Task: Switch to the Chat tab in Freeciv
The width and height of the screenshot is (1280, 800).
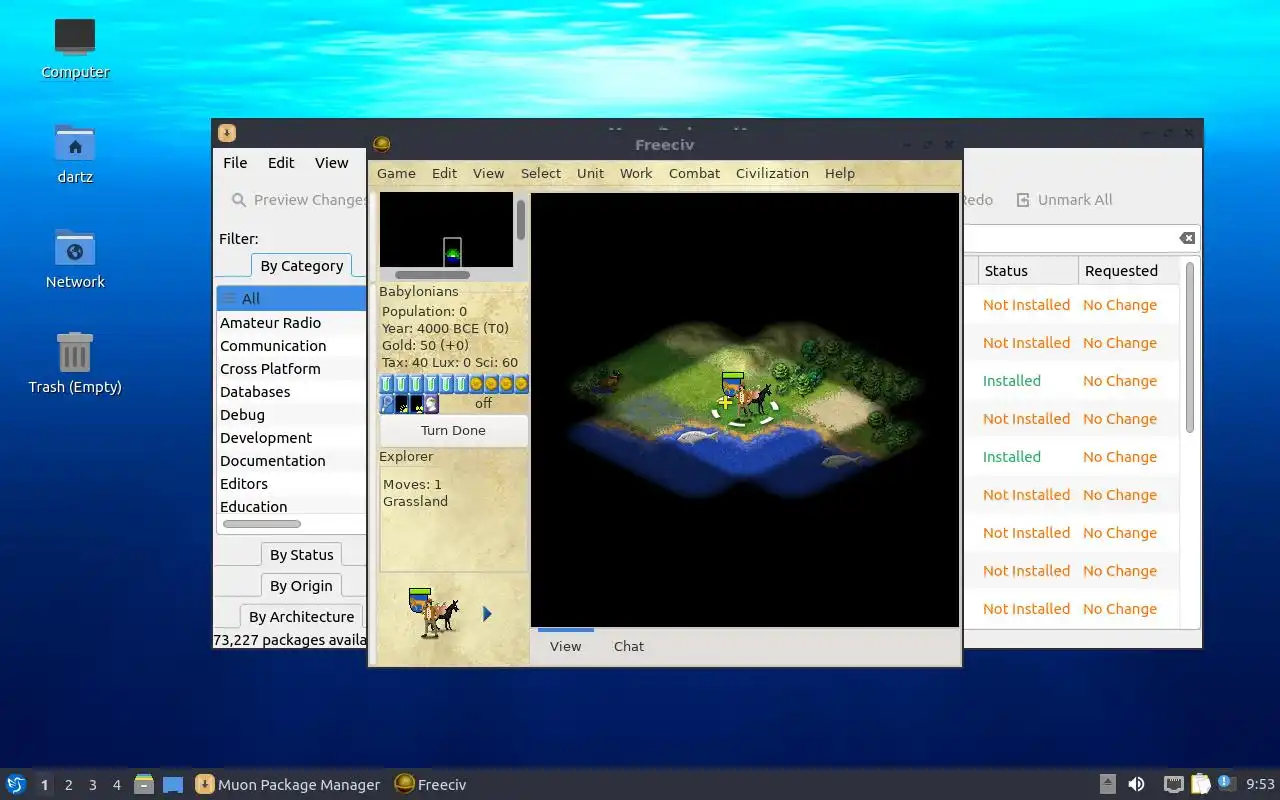Action: coord(629,646)
